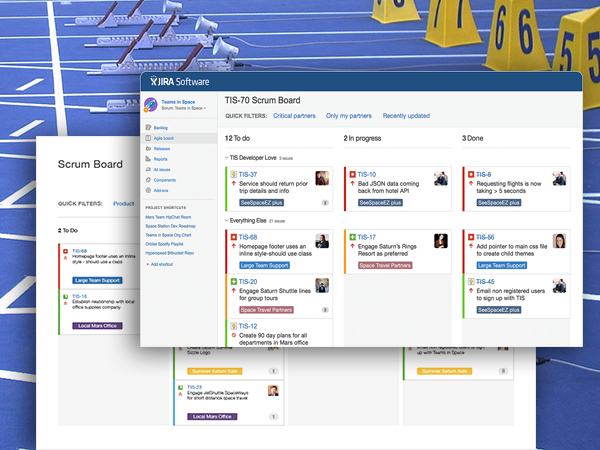
Task: Click the lightbulb issue type icon on TIS-37
Action: [233, 174]
